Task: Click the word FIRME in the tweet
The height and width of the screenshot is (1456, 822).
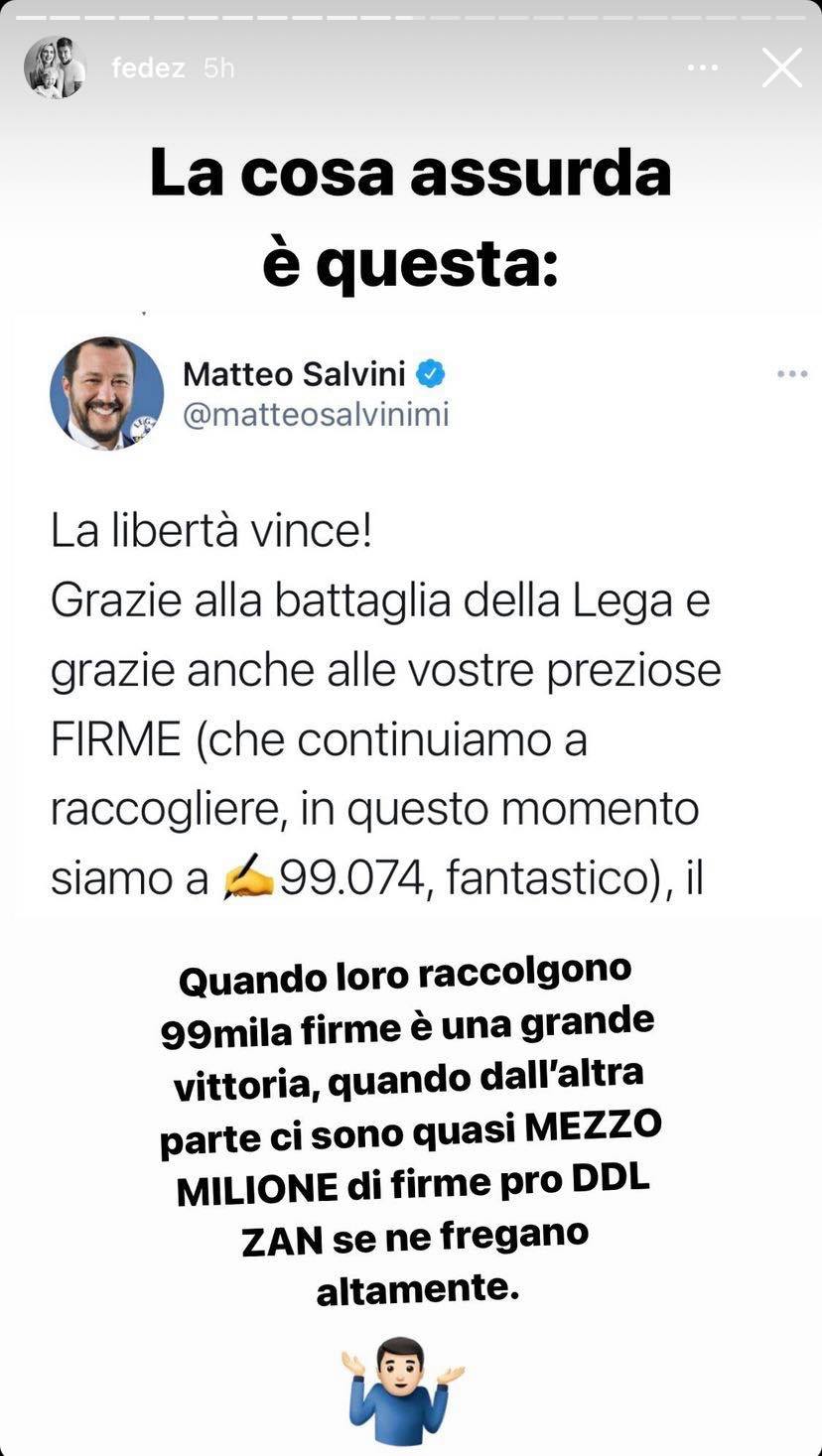Action: coord(116,740)
